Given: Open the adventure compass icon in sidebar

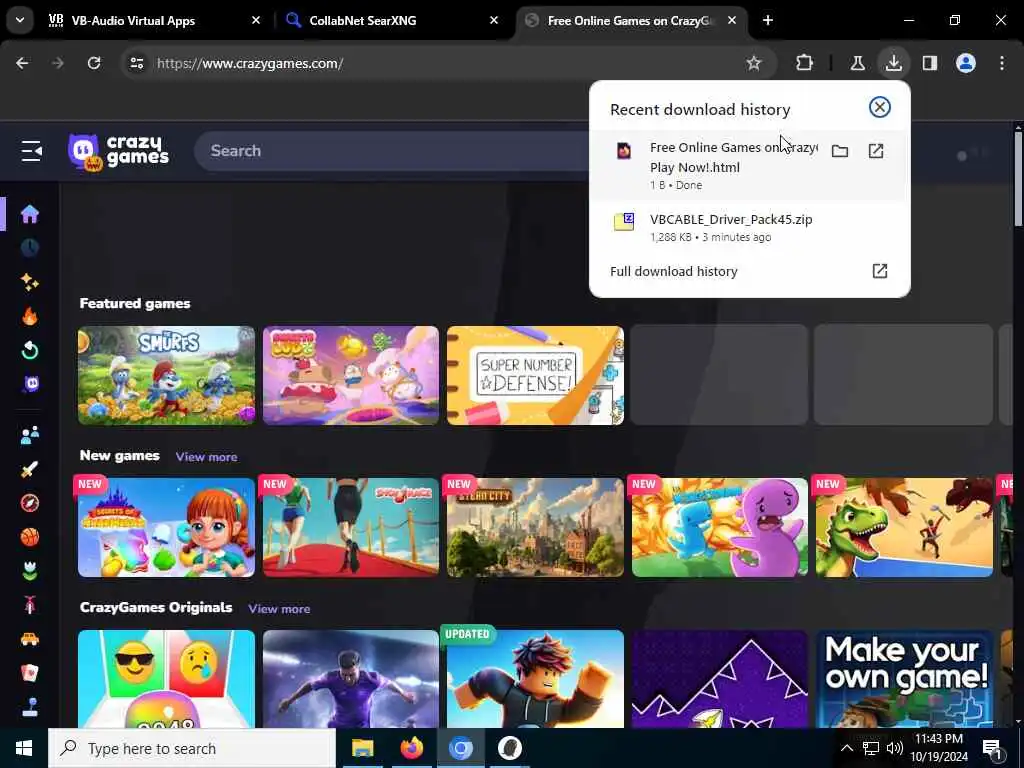Looking at the screenshot, I should [x=29, y=503].
